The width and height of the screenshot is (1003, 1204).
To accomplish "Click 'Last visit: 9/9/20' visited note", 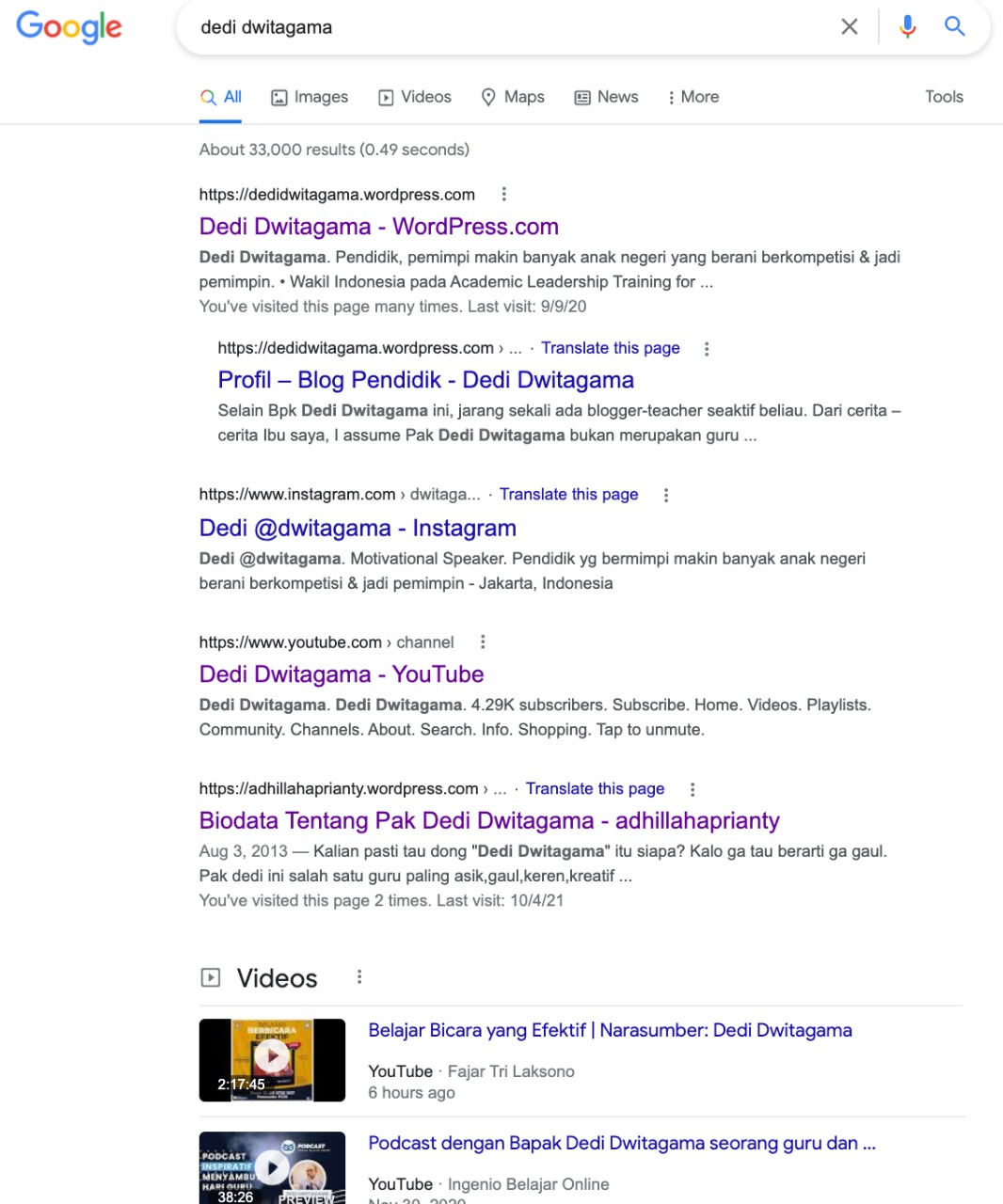I will coord(527,307).
